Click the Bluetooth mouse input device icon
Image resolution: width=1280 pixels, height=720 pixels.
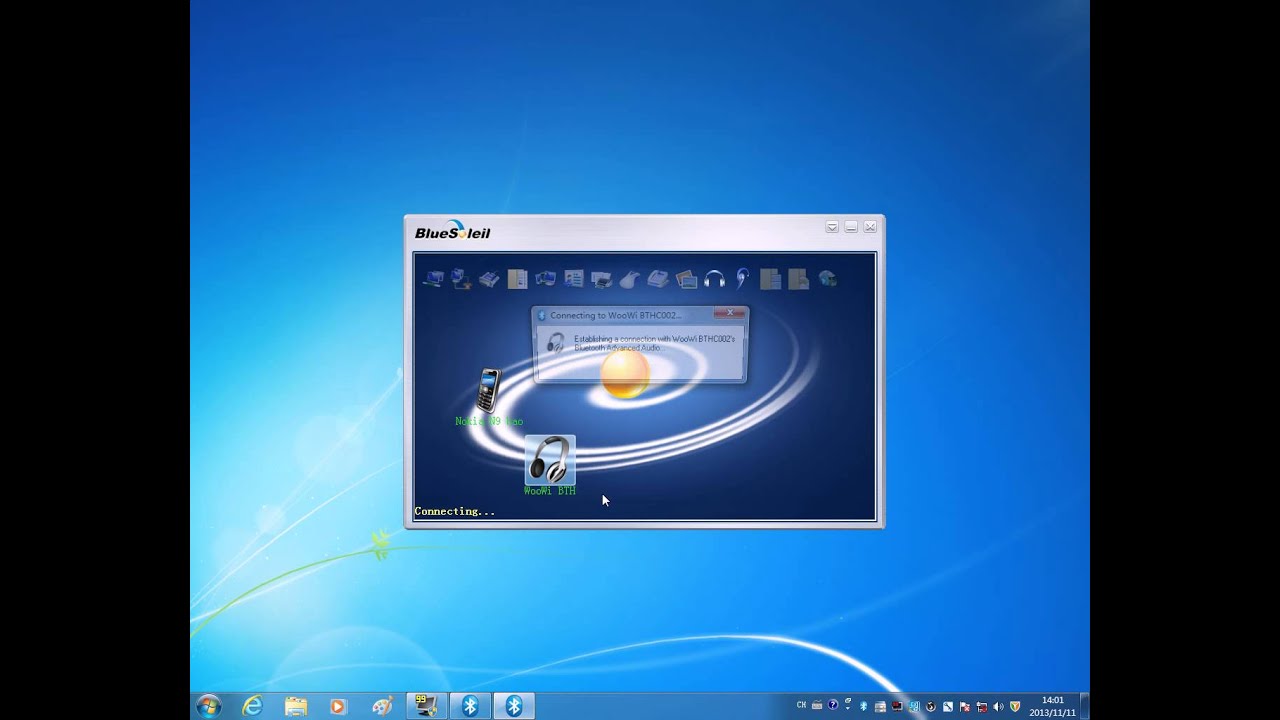click(629, 280)
